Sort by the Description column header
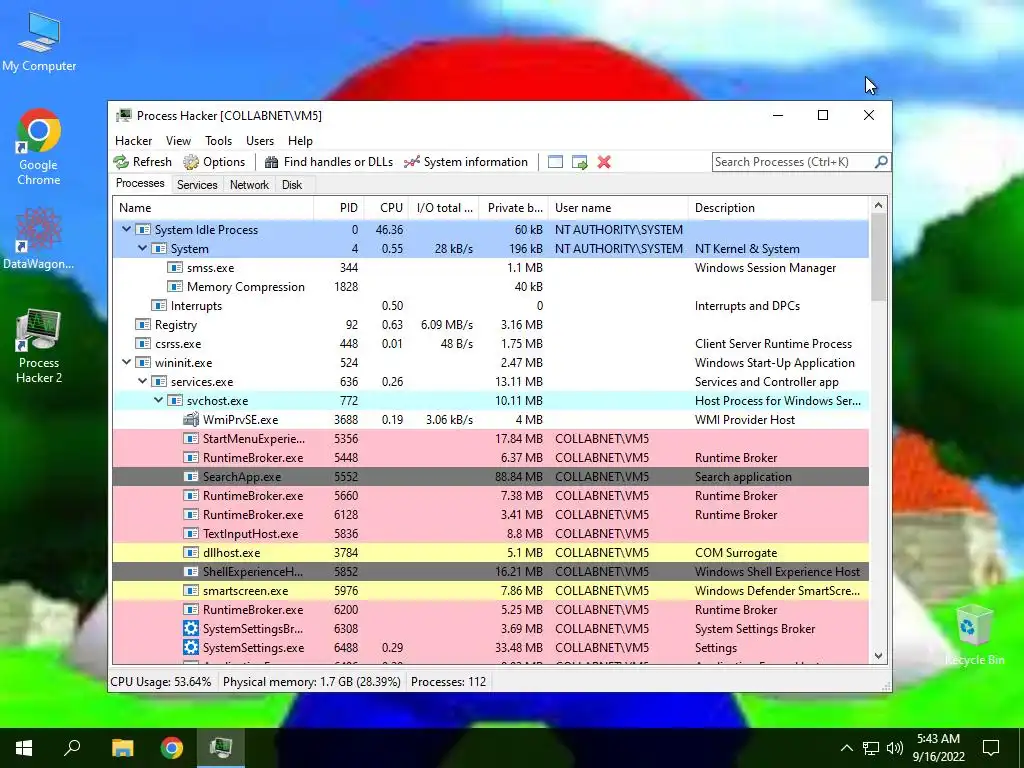 coord(778,208)
